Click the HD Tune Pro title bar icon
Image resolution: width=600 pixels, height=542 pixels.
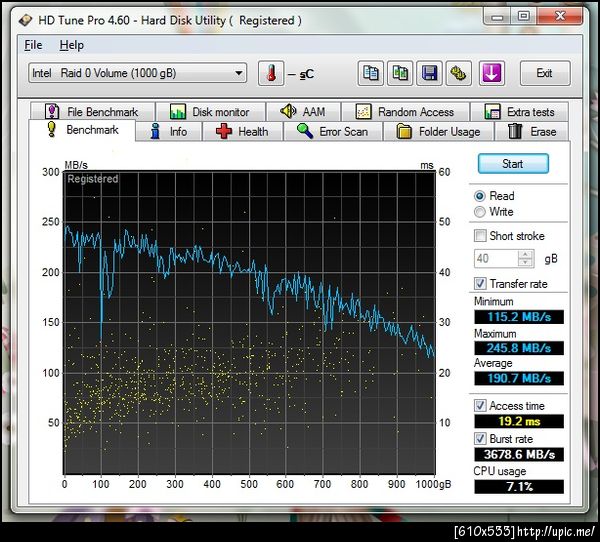pyautogui.click(x=24, y=20)
